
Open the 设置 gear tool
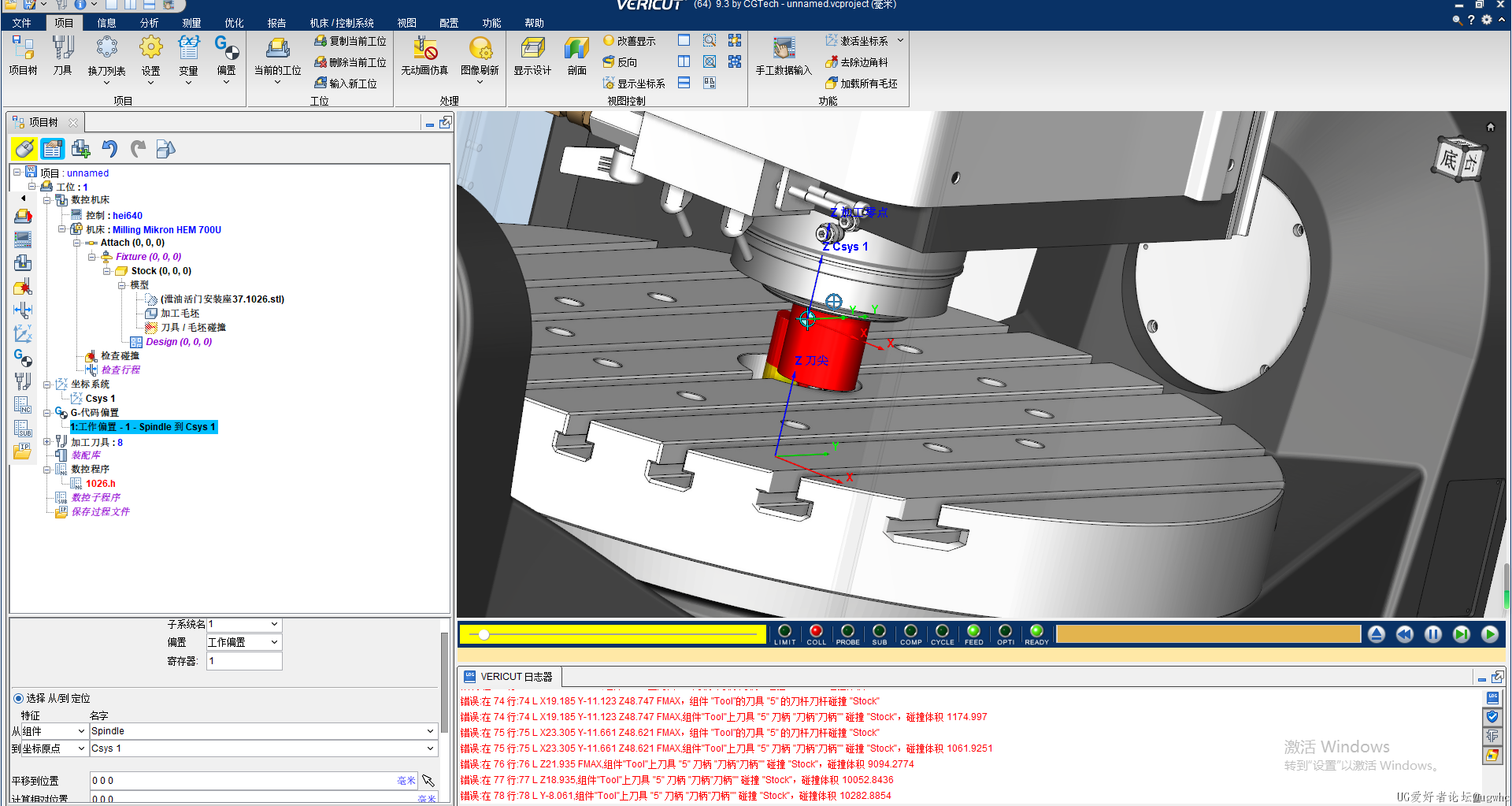(150, 60)
